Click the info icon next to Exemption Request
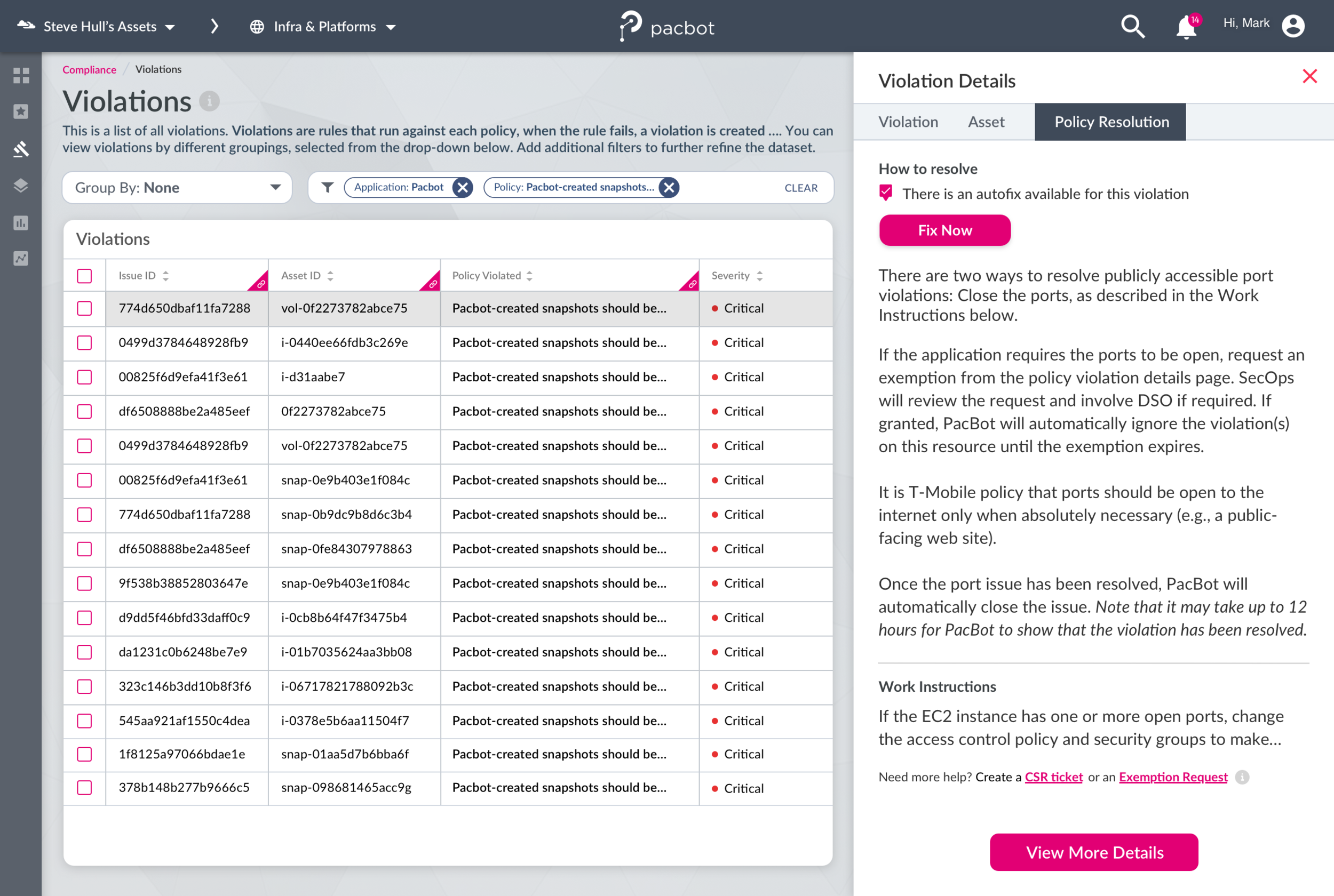This screenshot has width=1334, height=896. (x=1242, y=777)
